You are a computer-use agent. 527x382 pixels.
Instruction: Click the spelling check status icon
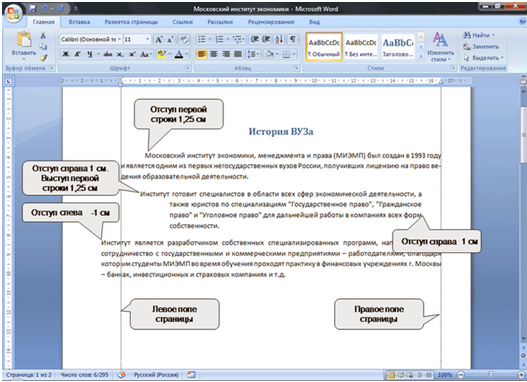121,375
